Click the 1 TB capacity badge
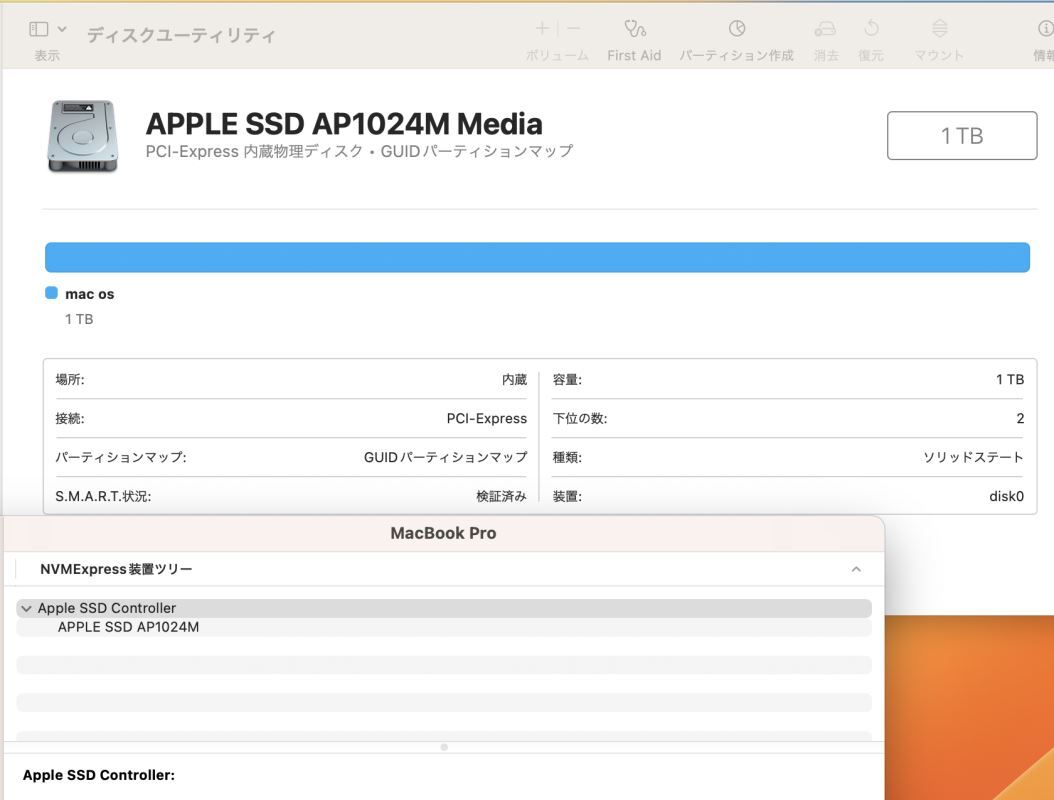Viewport: 1054px width, 800px height. pyautogui.click(x=961, y=133)
